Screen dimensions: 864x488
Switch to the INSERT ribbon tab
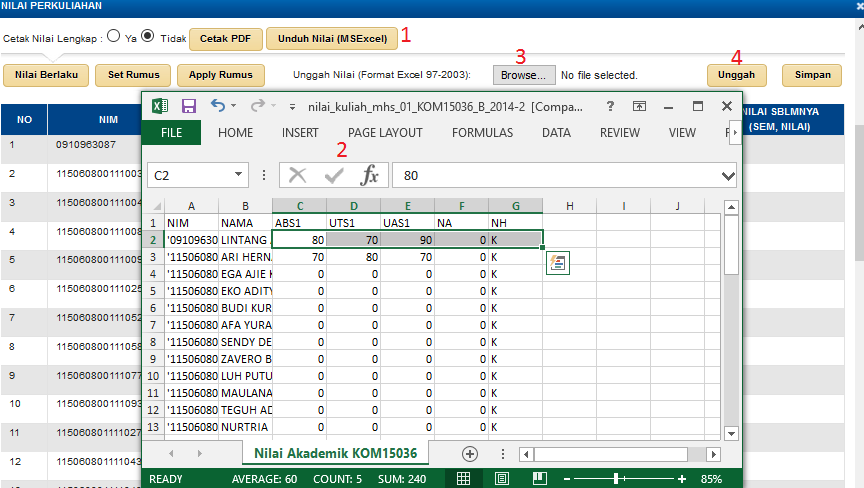(300, 133)
